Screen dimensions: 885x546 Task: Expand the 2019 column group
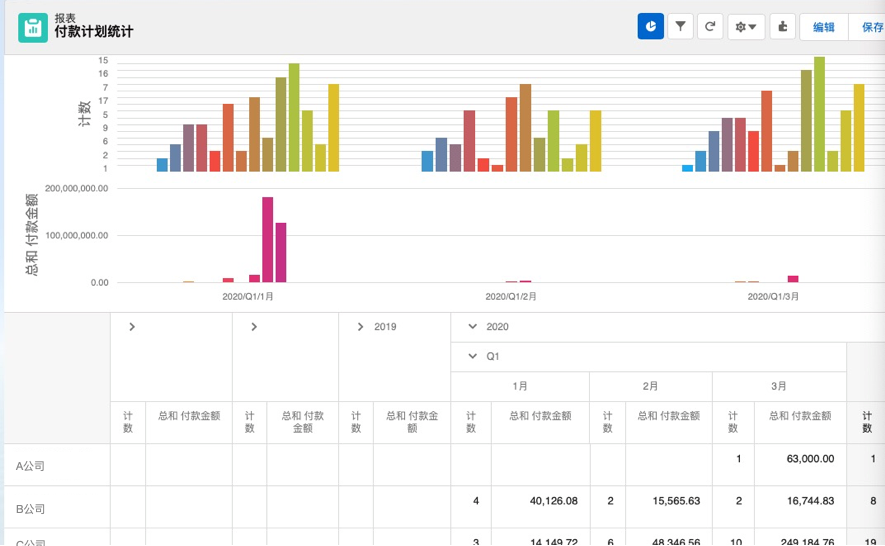click(360, 327)
